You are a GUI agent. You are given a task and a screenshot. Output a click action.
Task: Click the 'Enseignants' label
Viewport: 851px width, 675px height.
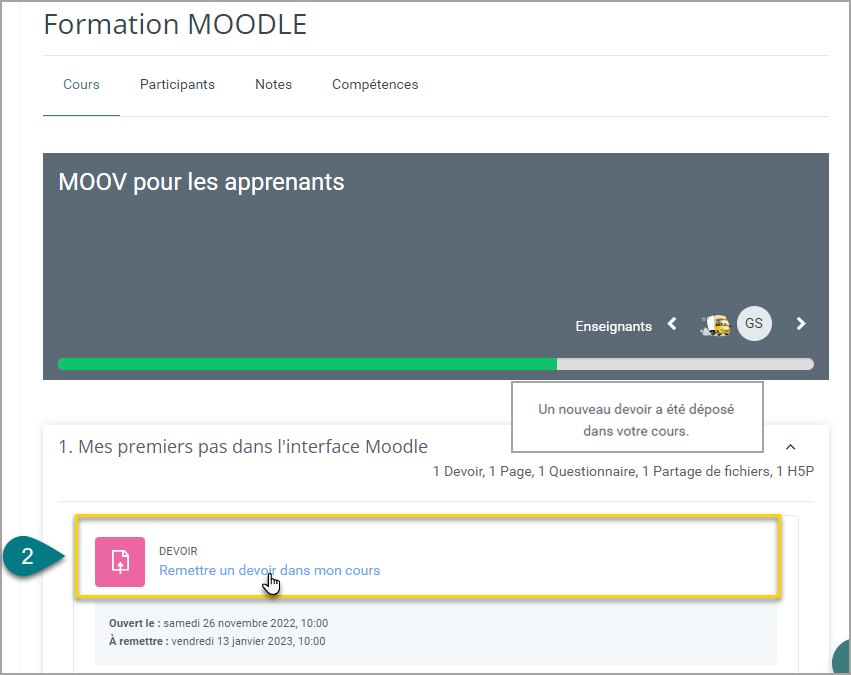[614, 326]
